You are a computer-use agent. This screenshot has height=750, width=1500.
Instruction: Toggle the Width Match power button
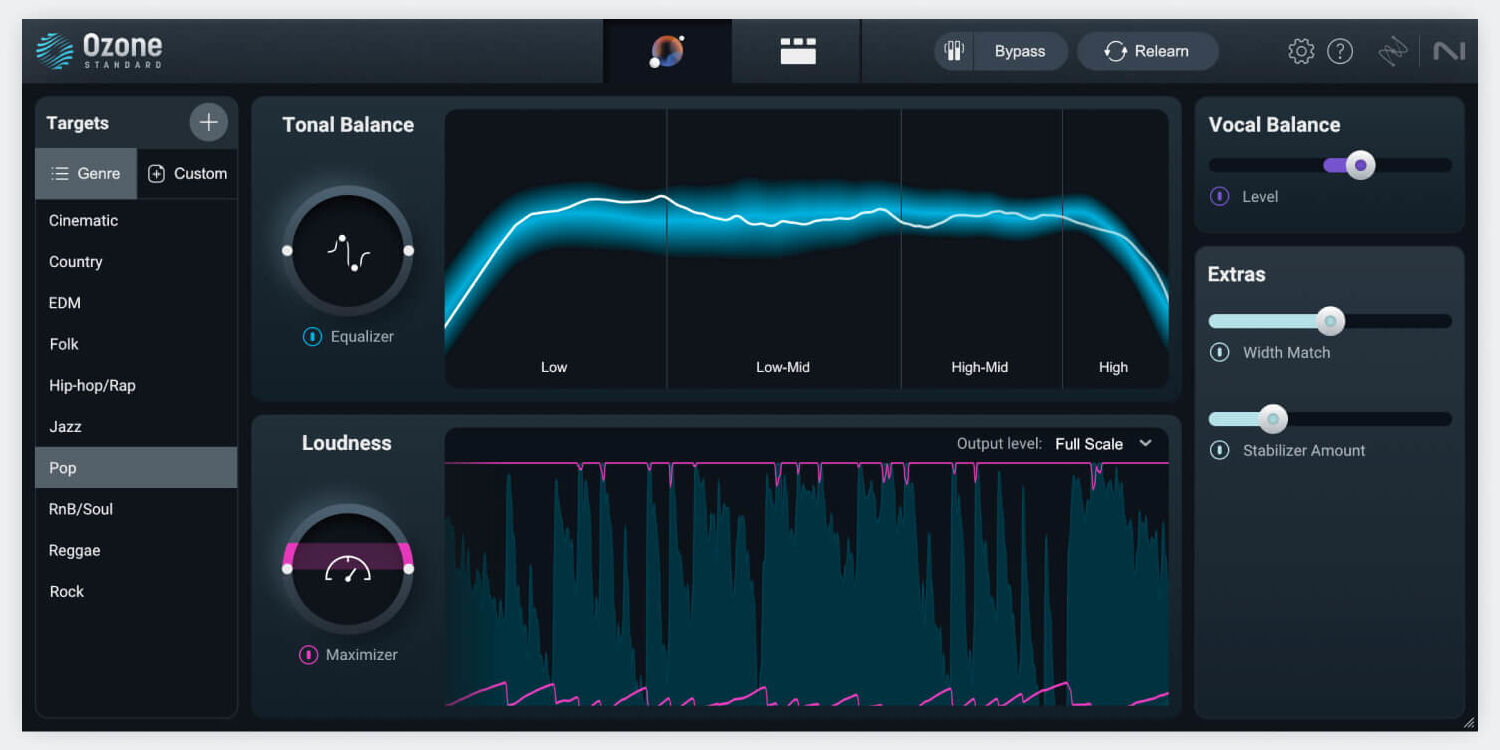1219,352
